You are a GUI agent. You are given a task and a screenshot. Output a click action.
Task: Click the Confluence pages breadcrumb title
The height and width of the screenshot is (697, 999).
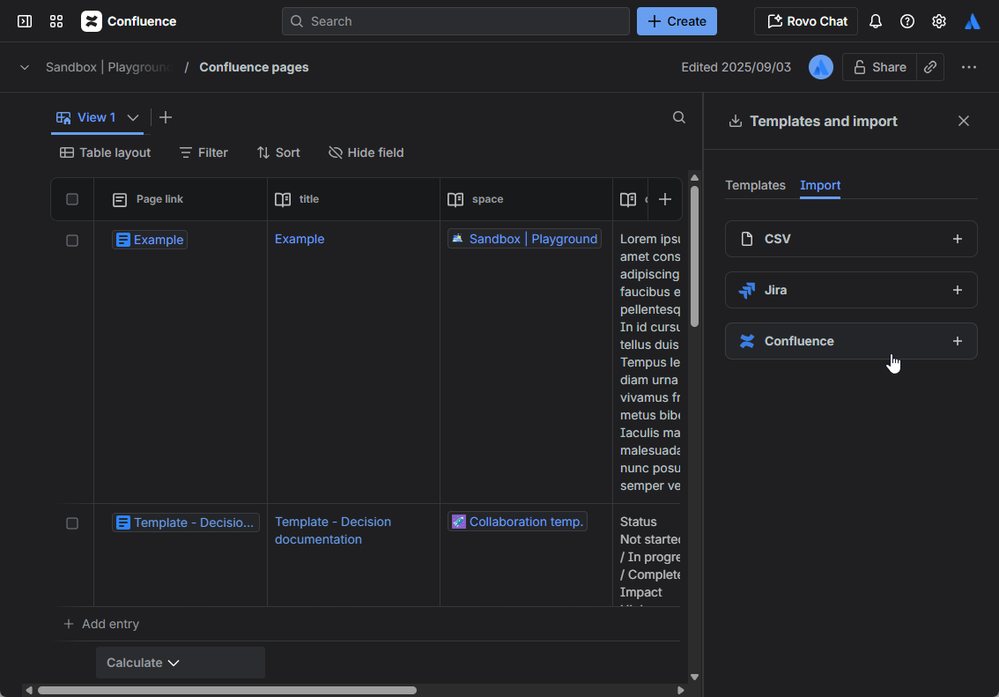(x=254, y=67)
